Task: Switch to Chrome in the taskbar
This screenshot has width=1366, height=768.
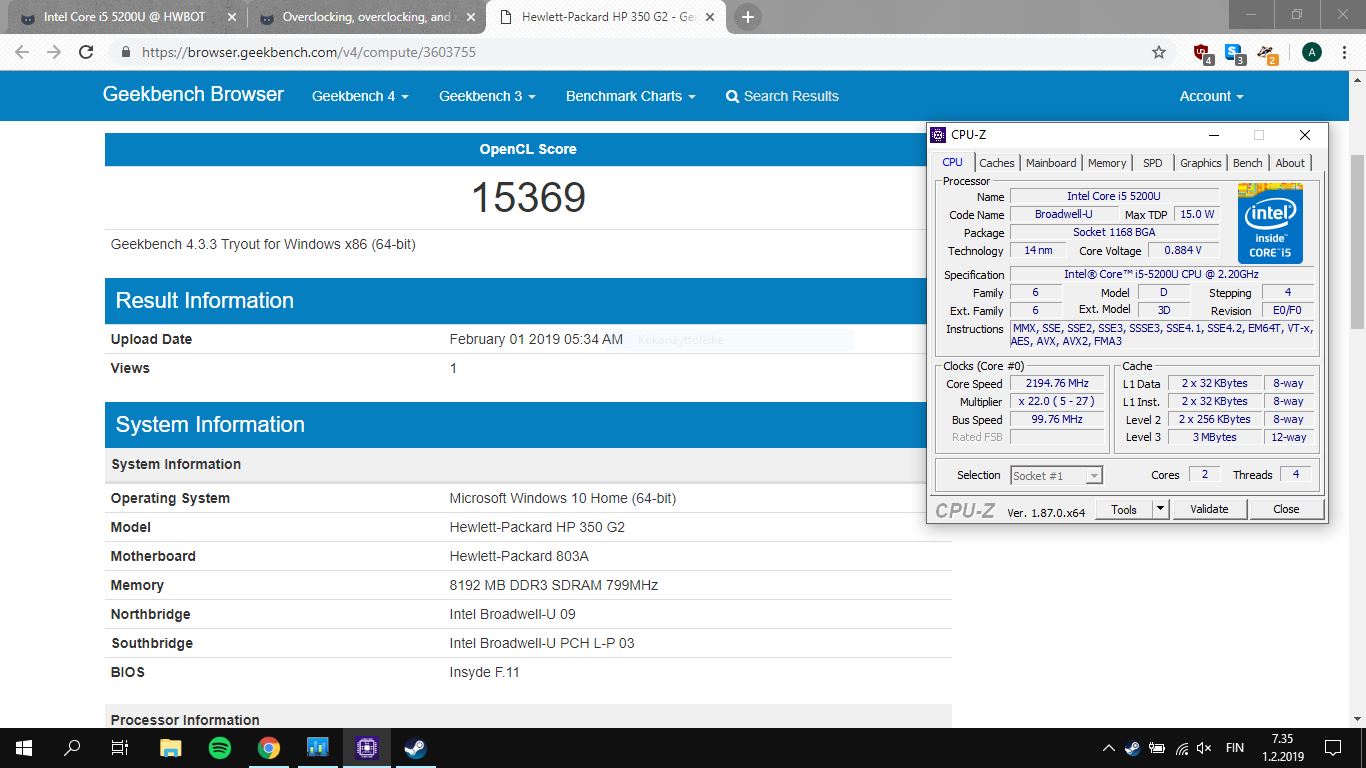Action: [269, 747]
